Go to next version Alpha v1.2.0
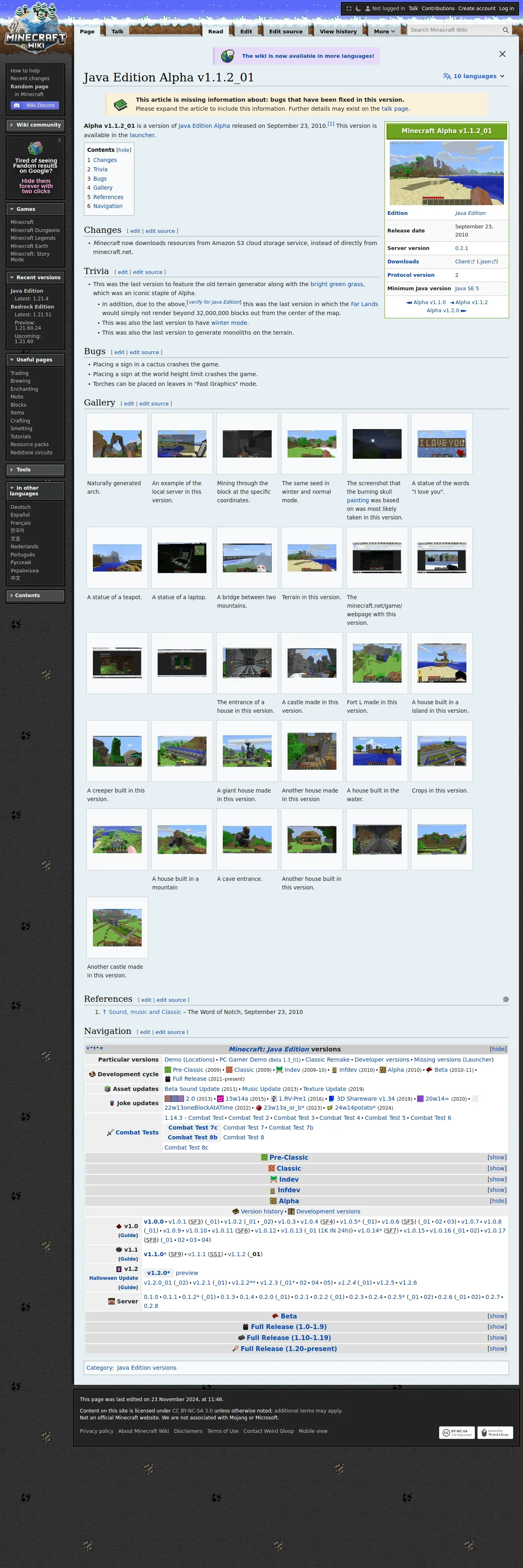 click(446, 311)
